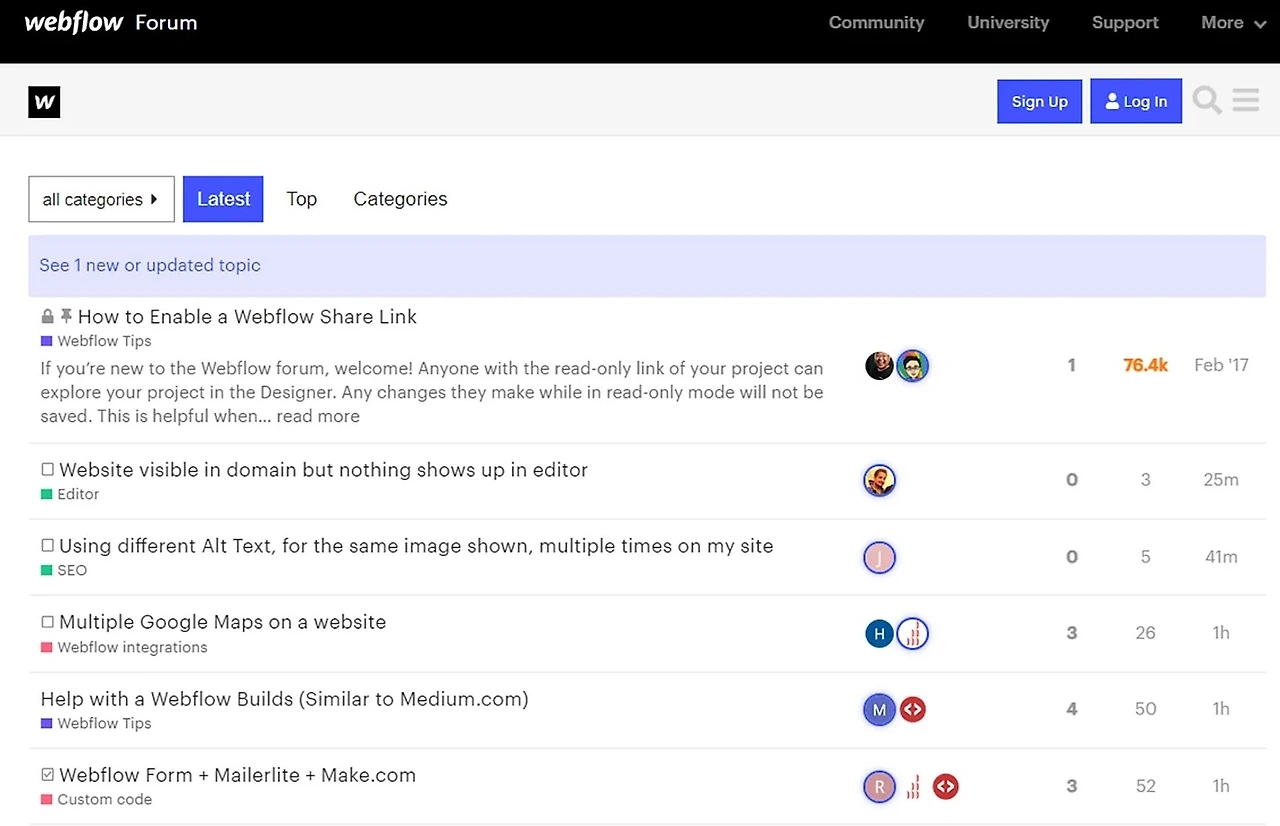Open Community in the top navigation

[876, 22]
